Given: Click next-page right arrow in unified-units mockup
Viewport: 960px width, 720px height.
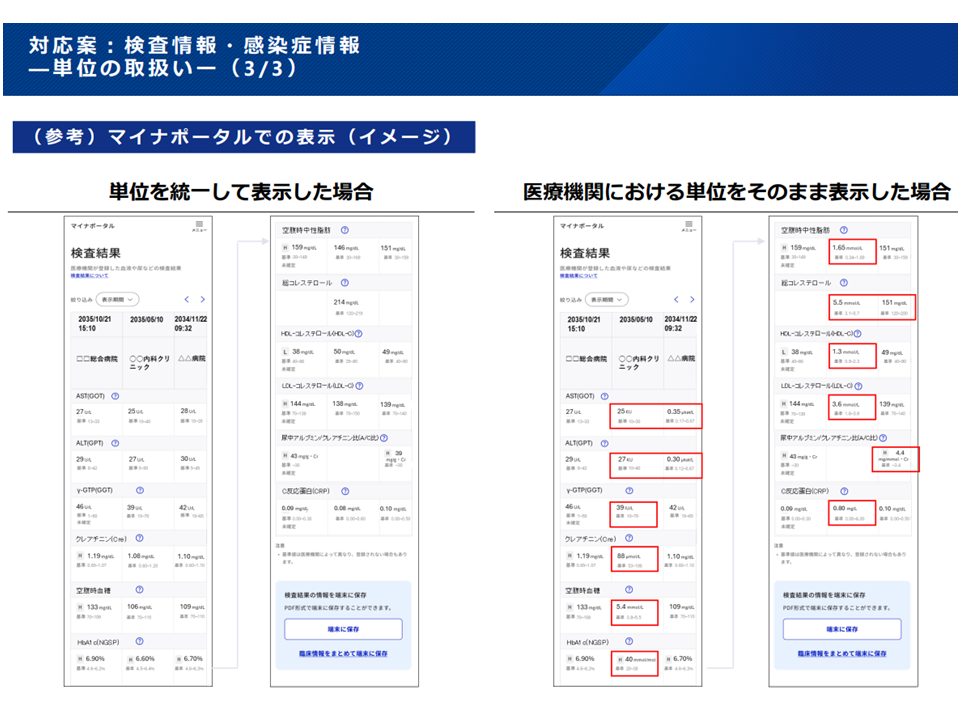Looking at the screenshot, I should pyautogui.click(x=203, y=299).
